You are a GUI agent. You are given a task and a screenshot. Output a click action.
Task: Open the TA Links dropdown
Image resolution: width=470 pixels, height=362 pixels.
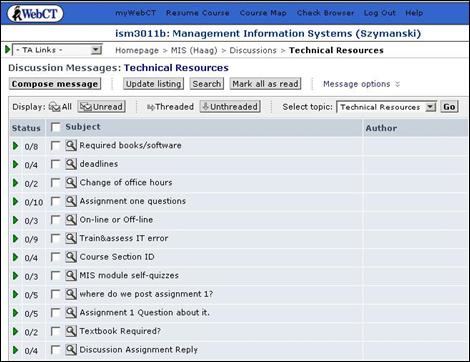pos(57,50)
